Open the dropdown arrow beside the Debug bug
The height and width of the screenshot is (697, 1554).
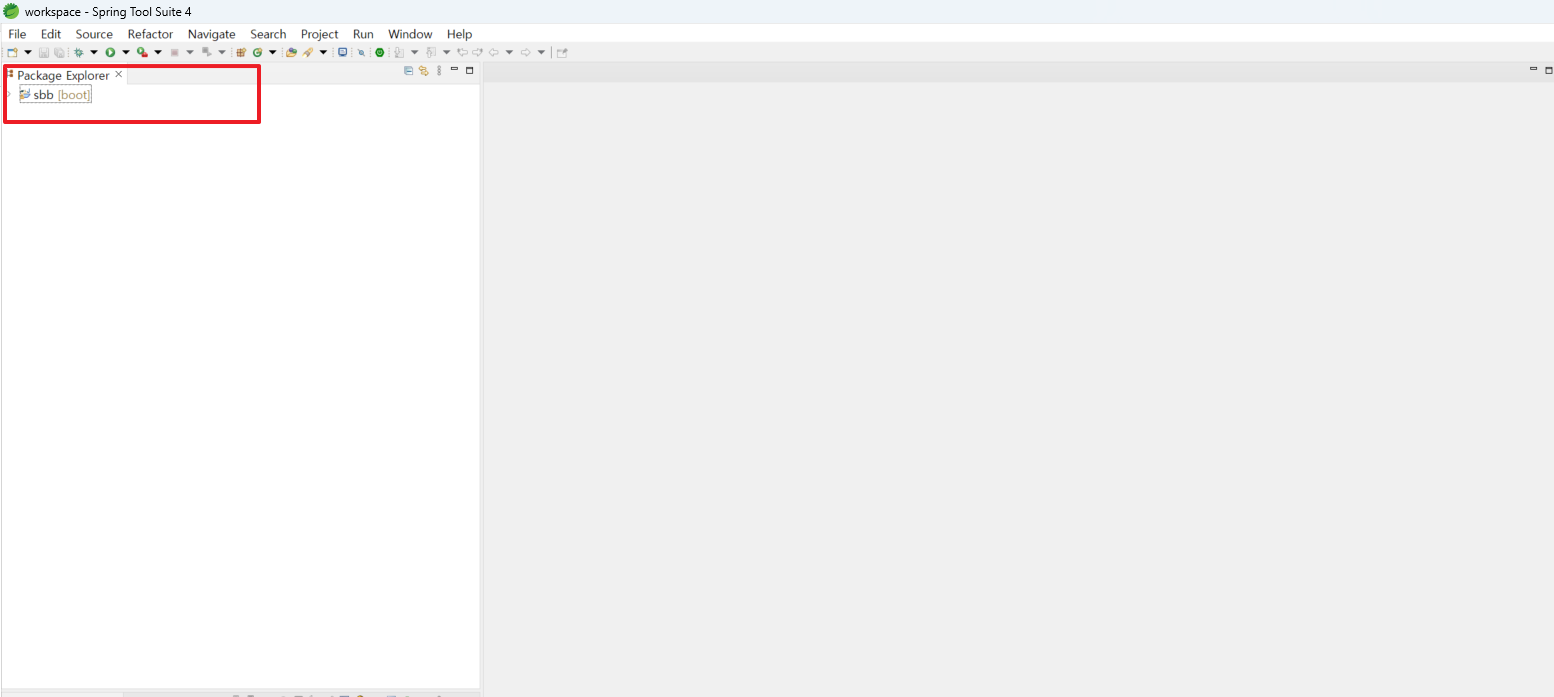(94, 52)
